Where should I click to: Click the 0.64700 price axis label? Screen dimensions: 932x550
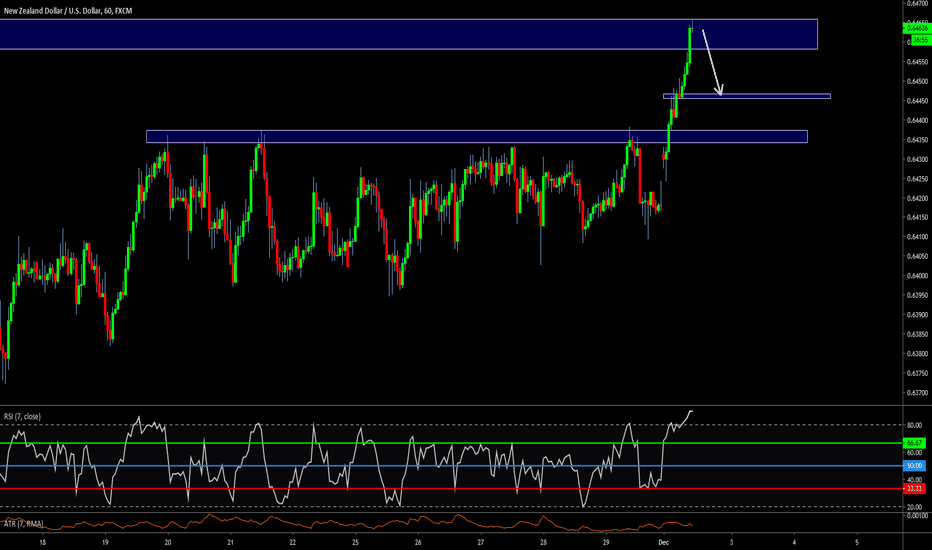(x=918, y=4)
